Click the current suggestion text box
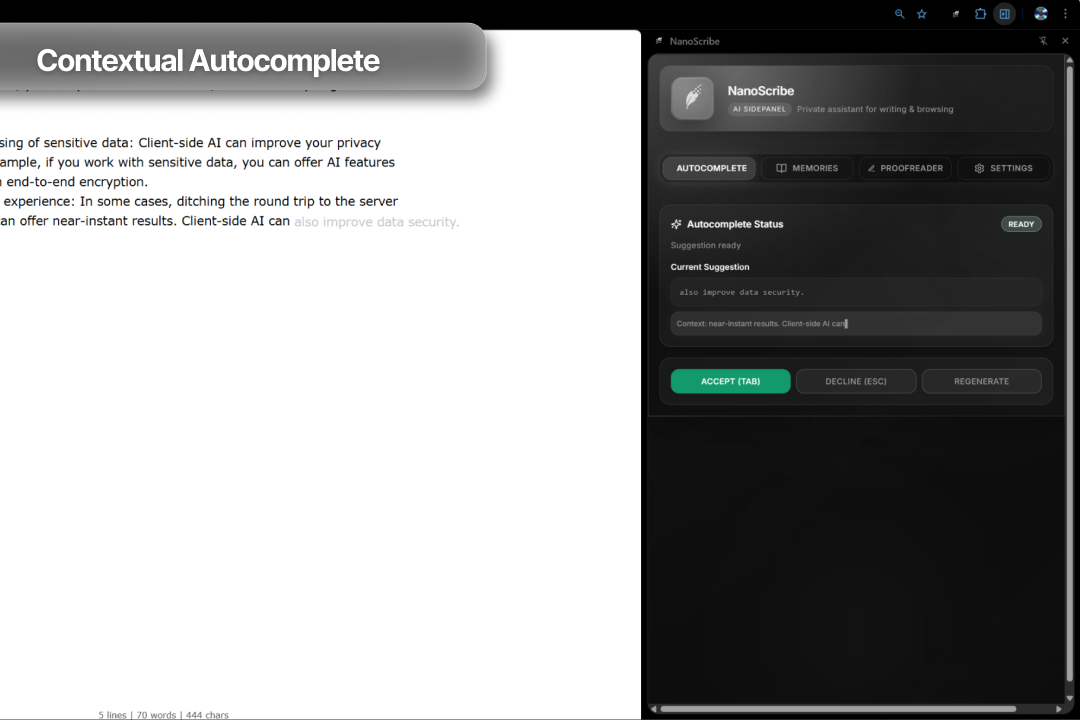Image resolution: width=1080 pixels, height=720 pixels. [x=856, y=292]
